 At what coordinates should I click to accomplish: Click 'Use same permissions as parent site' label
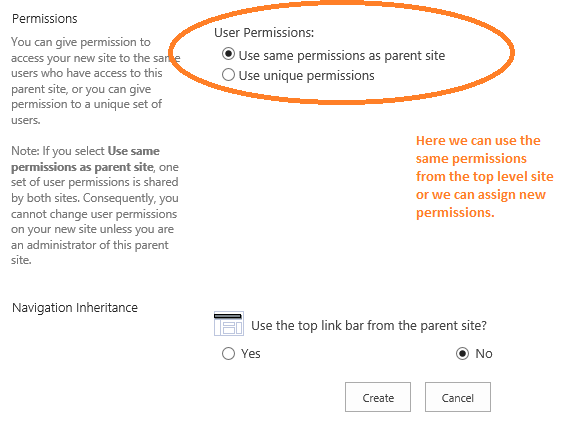coord(342,56)
